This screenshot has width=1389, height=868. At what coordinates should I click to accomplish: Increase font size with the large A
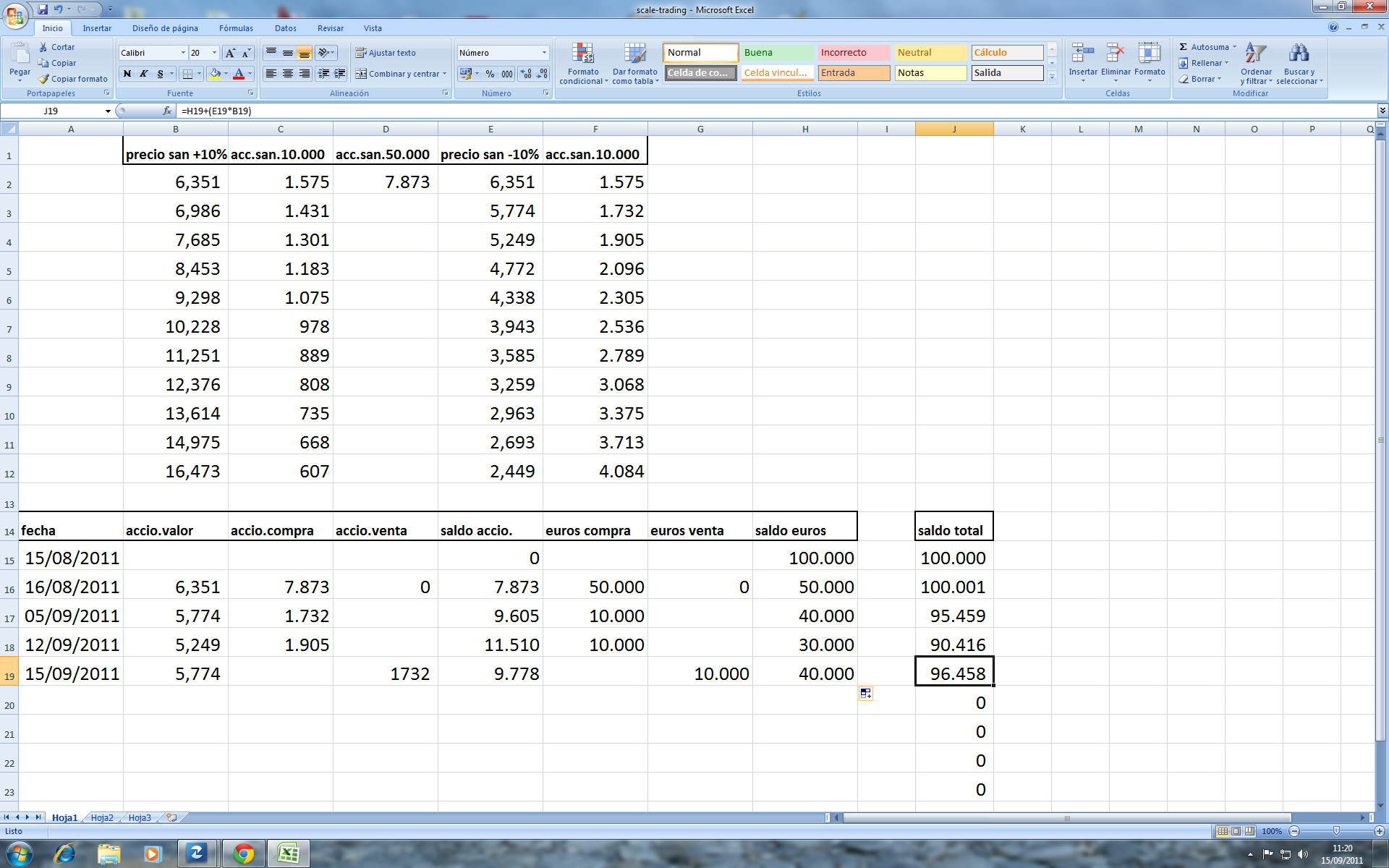230,53
